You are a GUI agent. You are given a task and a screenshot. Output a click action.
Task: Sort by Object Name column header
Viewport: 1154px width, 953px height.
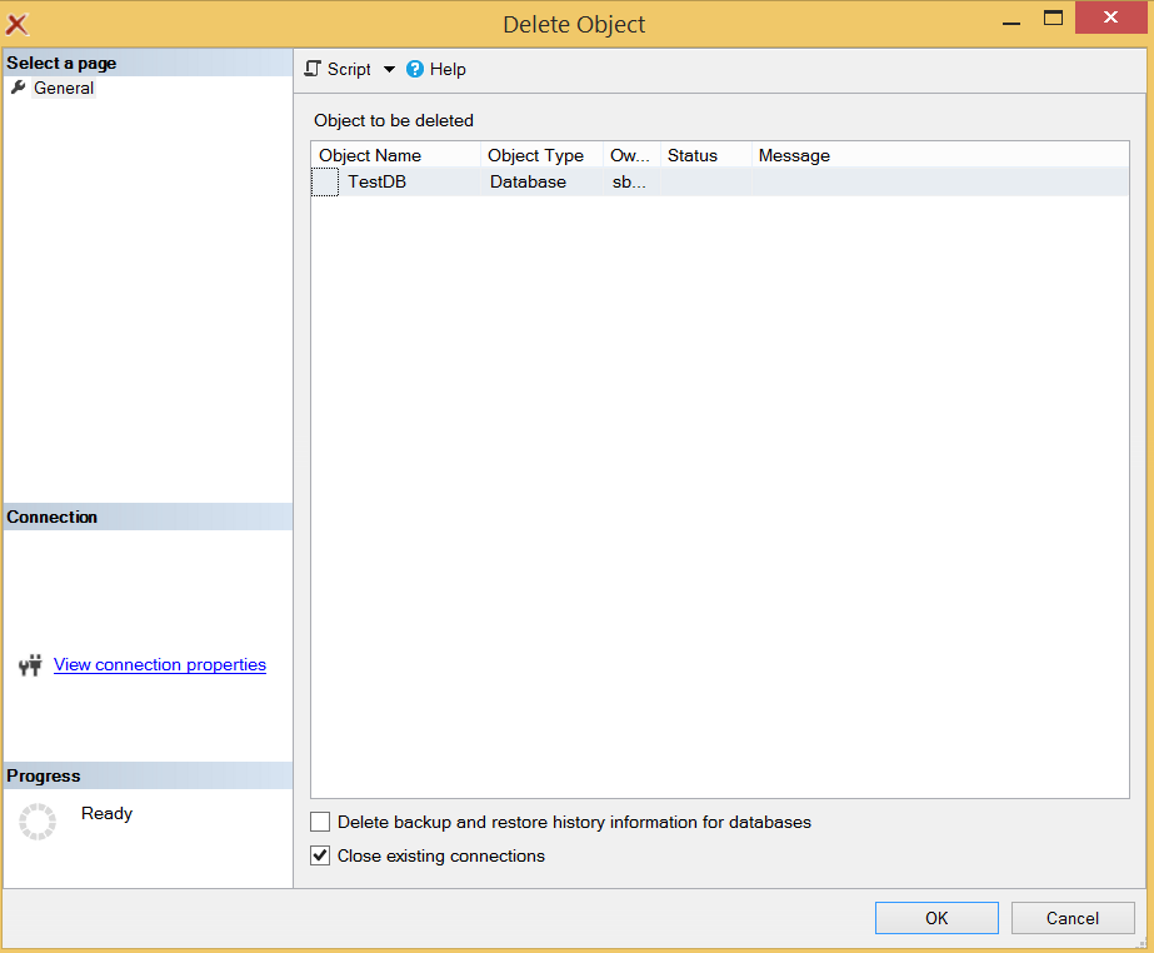(396, 155)
